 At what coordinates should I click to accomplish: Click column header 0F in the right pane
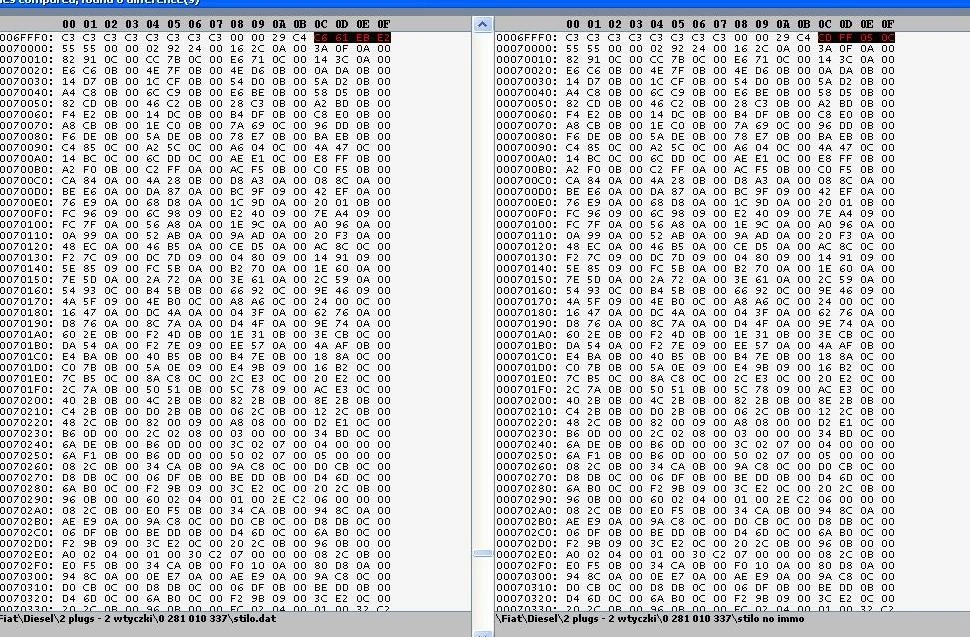pyautogui.click(x=888, y=24)
